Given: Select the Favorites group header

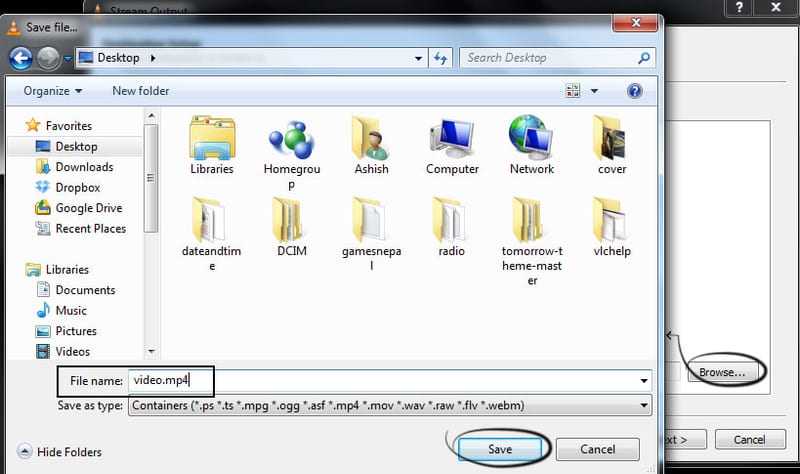Looking at the screenshot, I should point(59,126).
